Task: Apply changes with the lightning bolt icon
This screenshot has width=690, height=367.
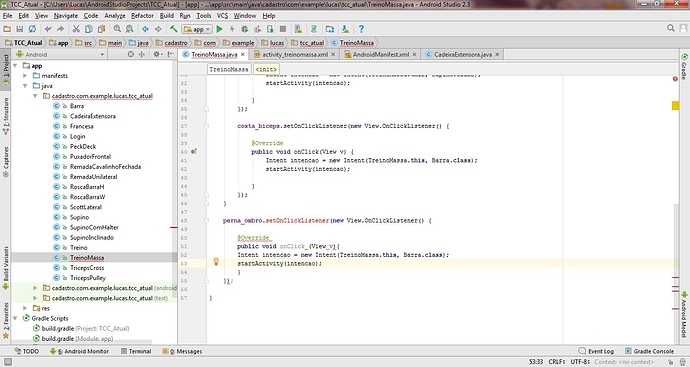Action: (x=232, y=29)
